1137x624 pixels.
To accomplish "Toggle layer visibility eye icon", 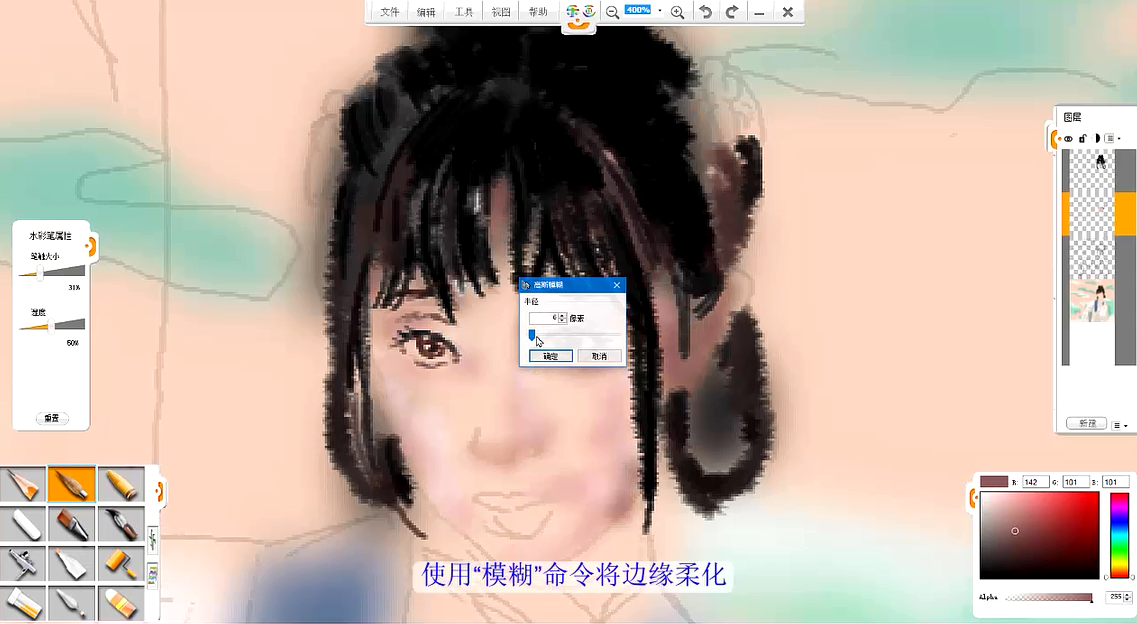I will [x=1068, y=138].
